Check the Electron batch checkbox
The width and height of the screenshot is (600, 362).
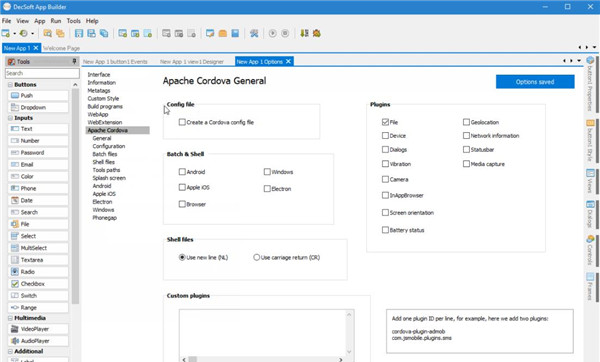(x=267, y=189)
